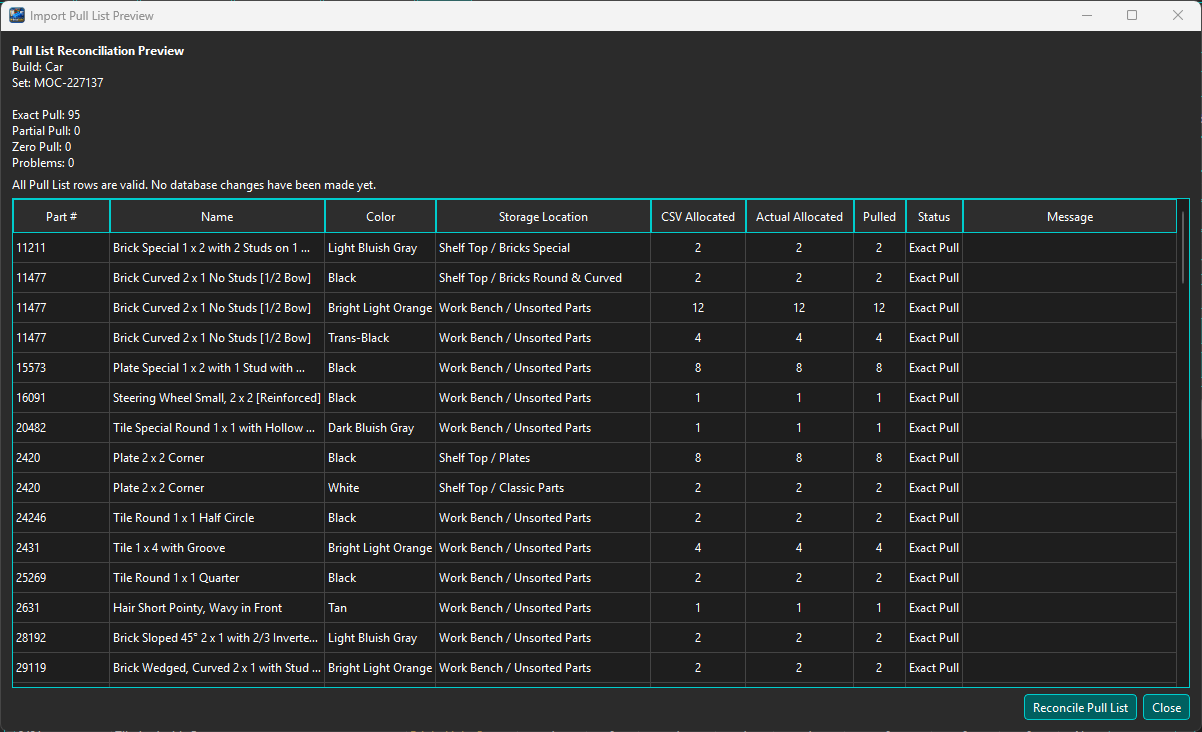
Task: Click the Color column header
Action: 381,217
